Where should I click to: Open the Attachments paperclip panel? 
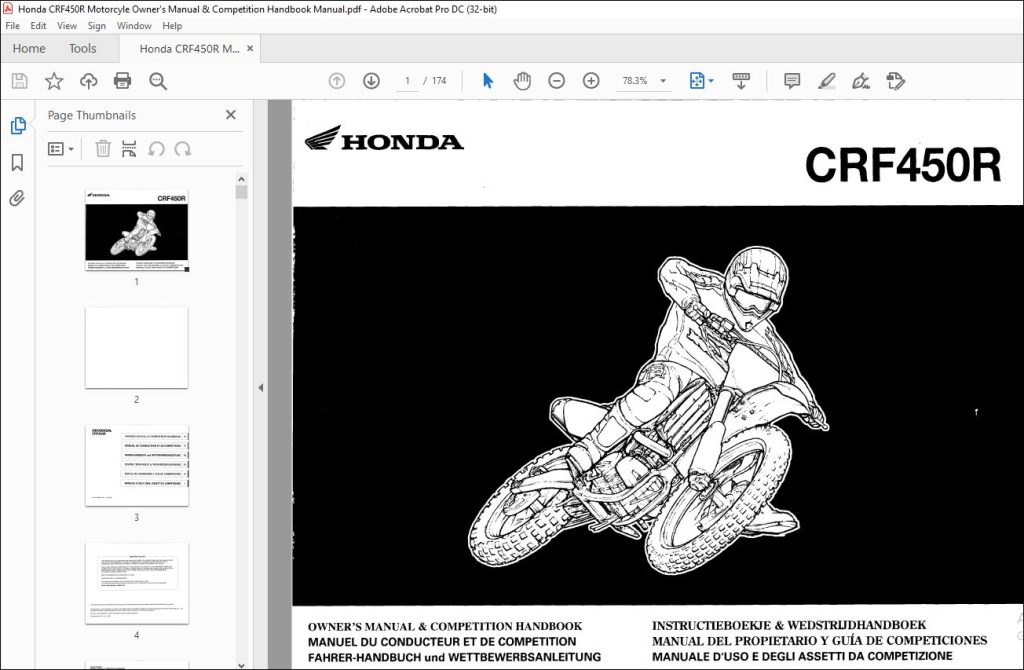pos(17,198)
